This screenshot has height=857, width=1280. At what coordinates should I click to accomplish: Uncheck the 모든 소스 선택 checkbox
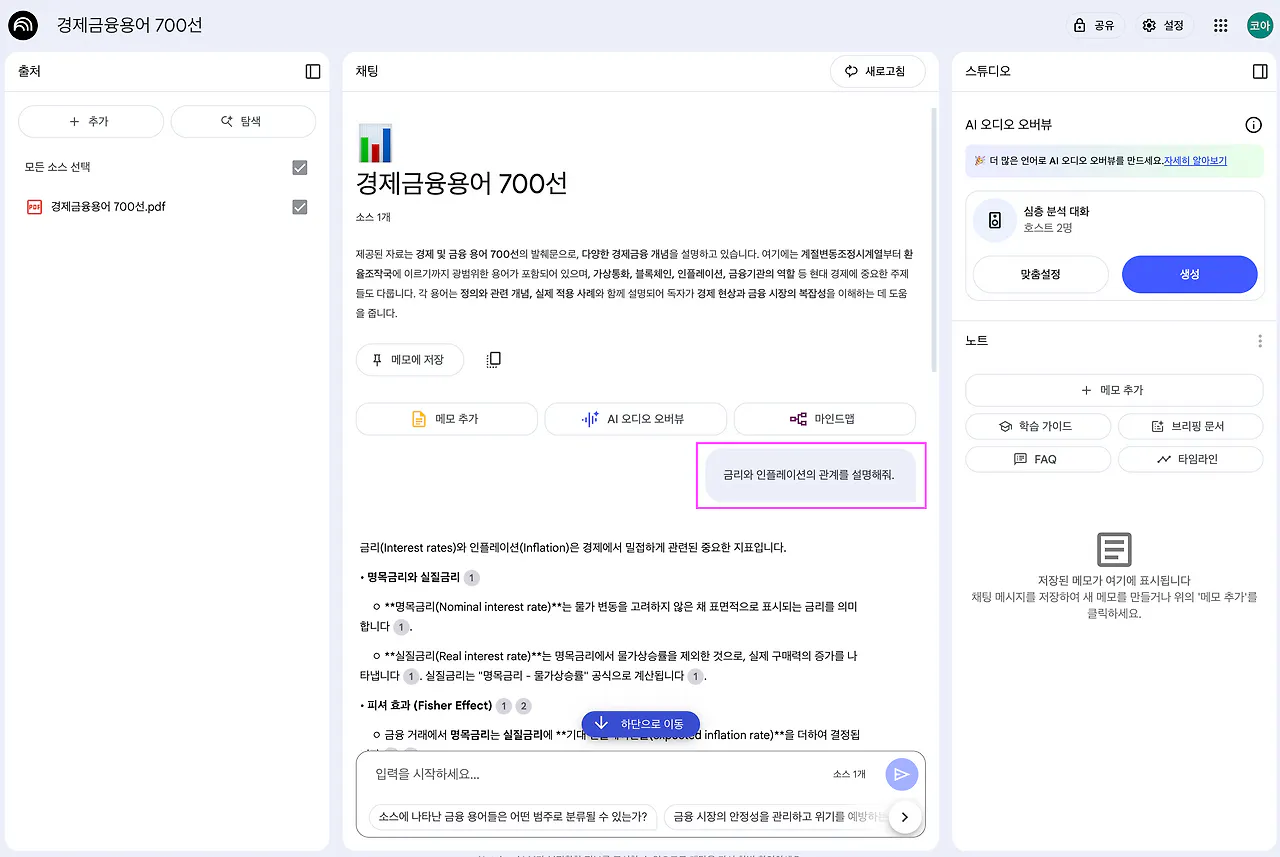pos(299,167)
